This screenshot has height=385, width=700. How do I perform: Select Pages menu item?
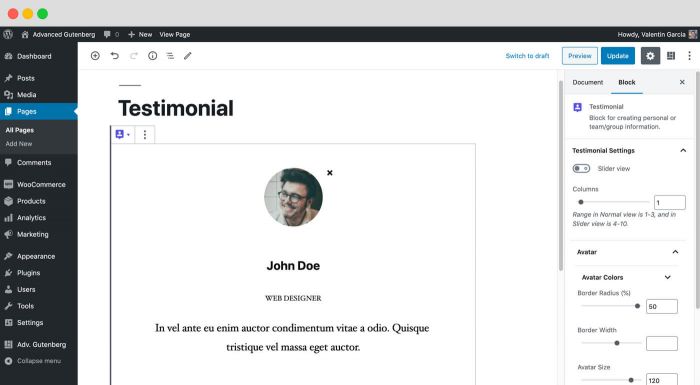point(39,111)
